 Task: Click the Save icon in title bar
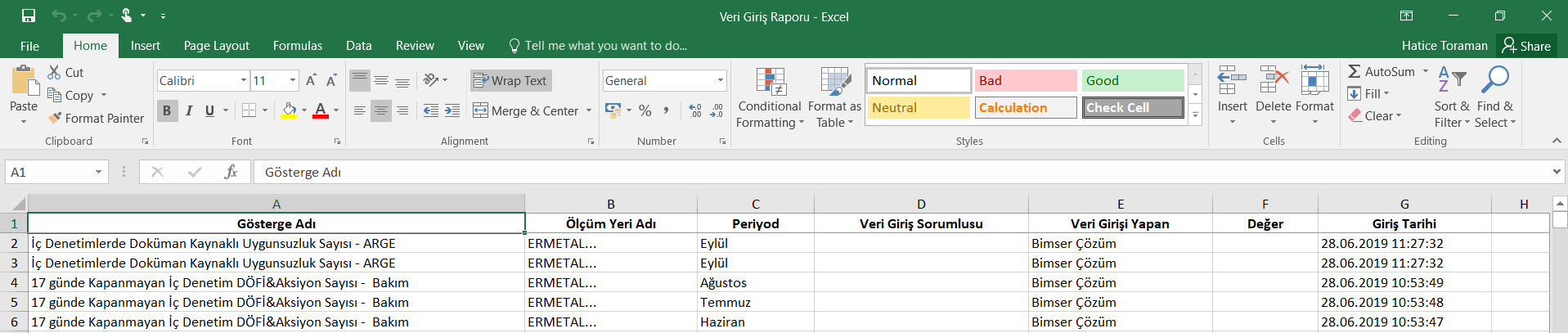click(29, 16)
